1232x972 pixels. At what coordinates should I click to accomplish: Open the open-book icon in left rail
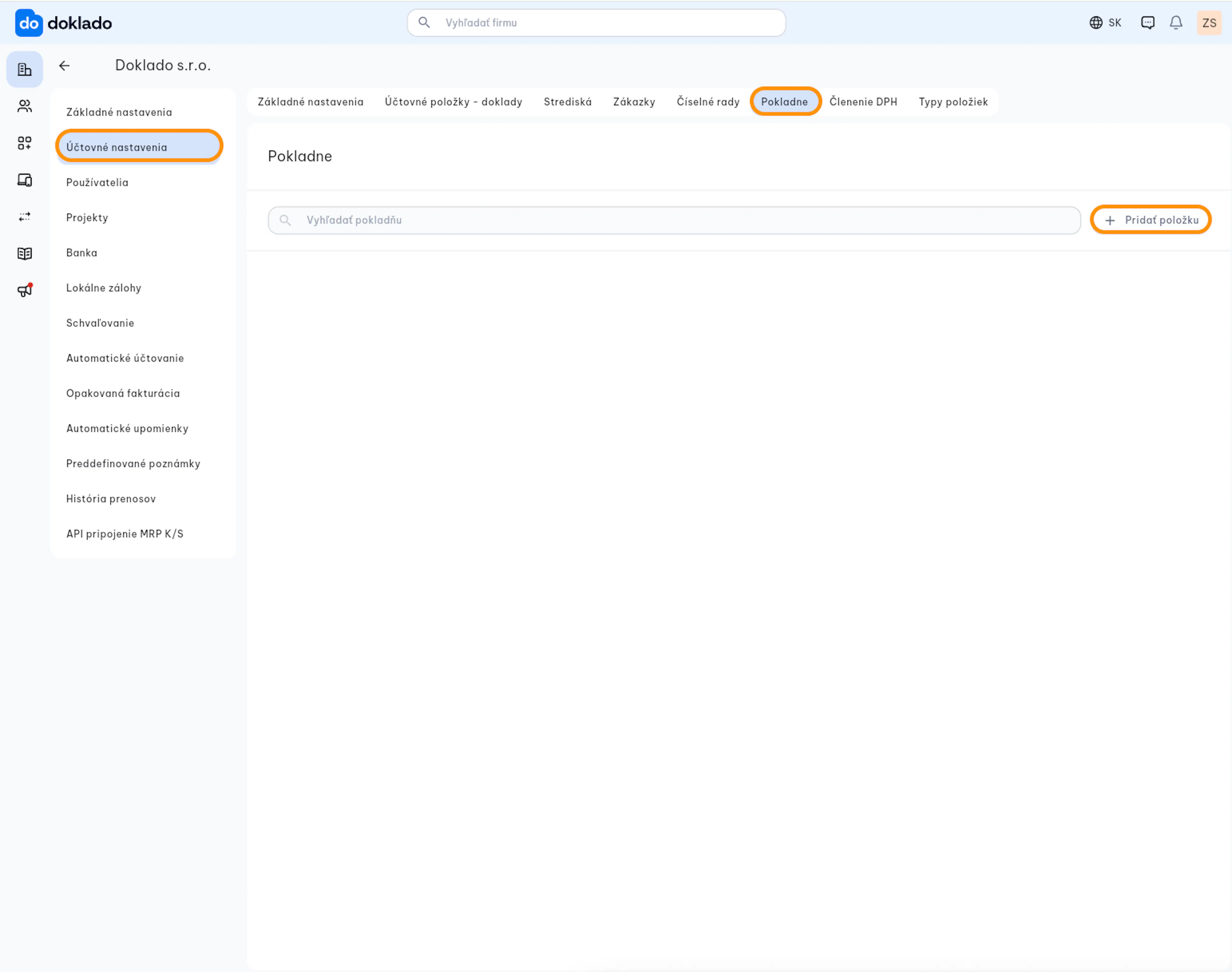[24, 253]
